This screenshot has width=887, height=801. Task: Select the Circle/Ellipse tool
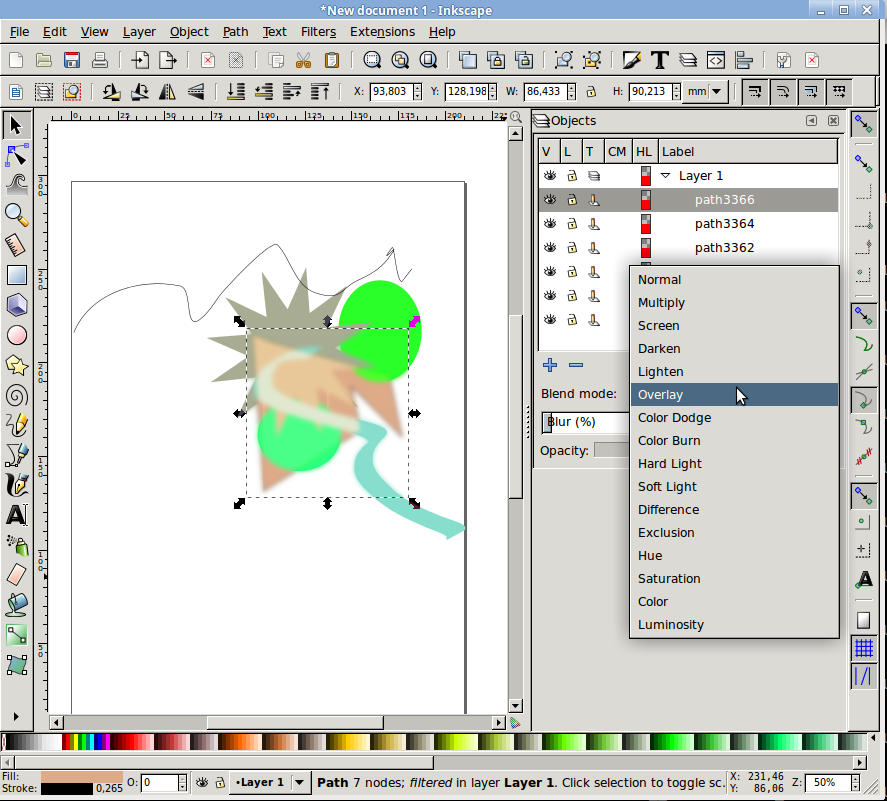[x=16, y=335]
